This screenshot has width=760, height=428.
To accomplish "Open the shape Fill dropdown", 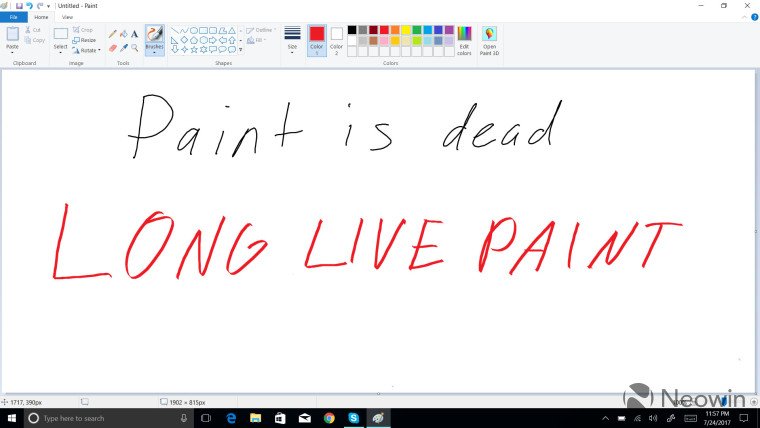I will (x=257, y=40).
